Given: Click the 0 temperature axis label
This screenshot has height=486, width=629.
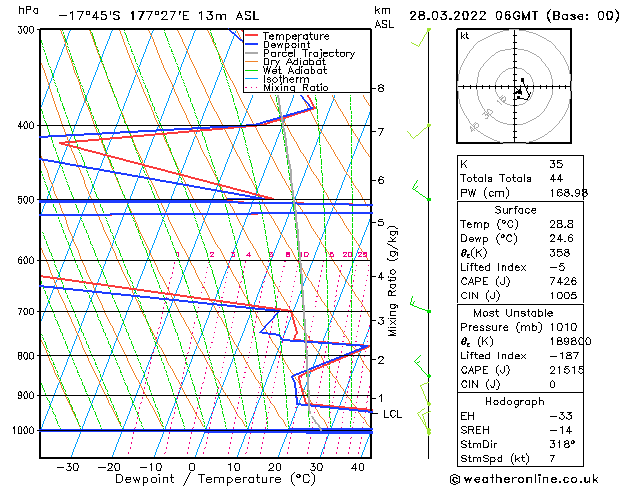Looking at the screenshot, I should [x=192, y=467].
